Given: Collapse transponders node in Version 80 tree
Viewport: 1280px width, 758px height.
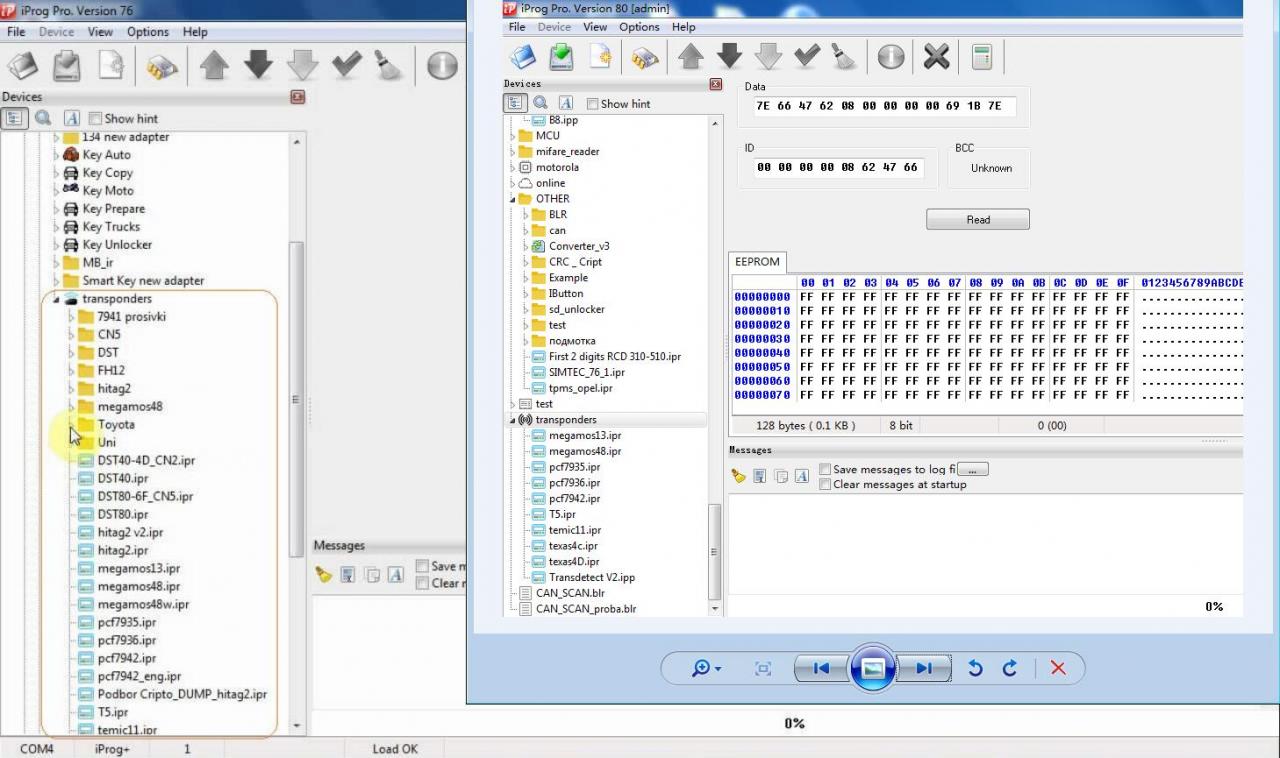Looking at the screenshot, I should click(513, 420).
